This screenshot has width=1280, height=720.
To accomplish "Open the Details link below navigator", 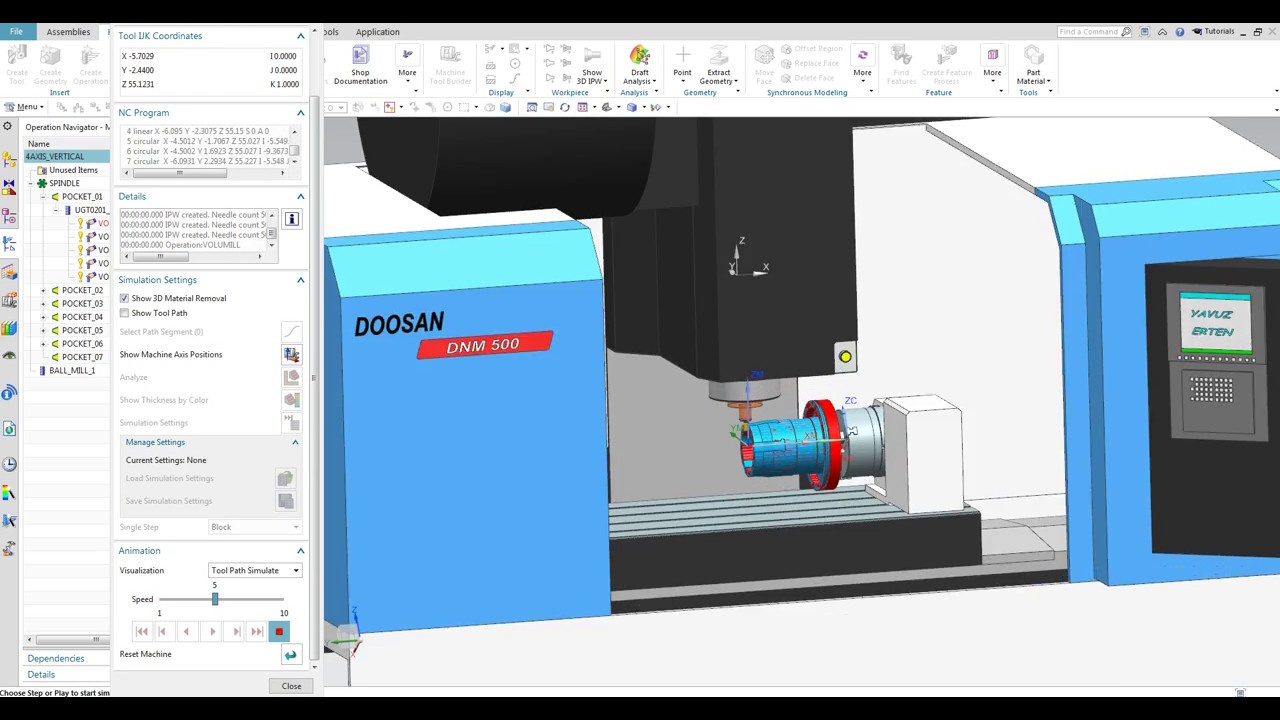I will [41, 675].
